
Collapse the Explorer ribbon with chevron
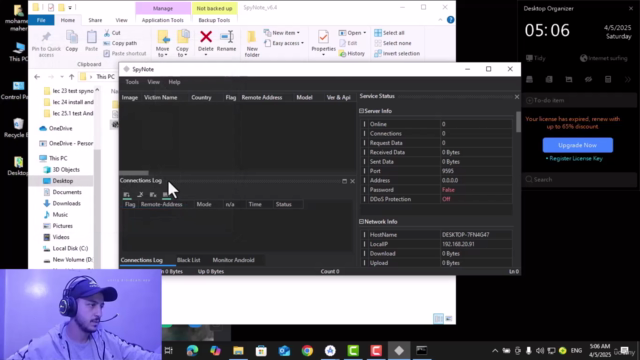440,20
